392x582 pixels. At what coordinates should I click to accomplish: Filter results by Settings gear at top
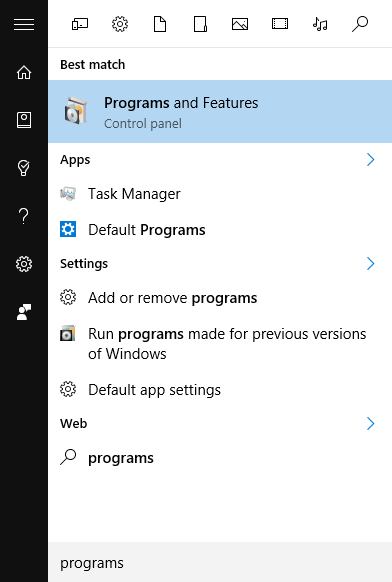(x=120, y=24)
